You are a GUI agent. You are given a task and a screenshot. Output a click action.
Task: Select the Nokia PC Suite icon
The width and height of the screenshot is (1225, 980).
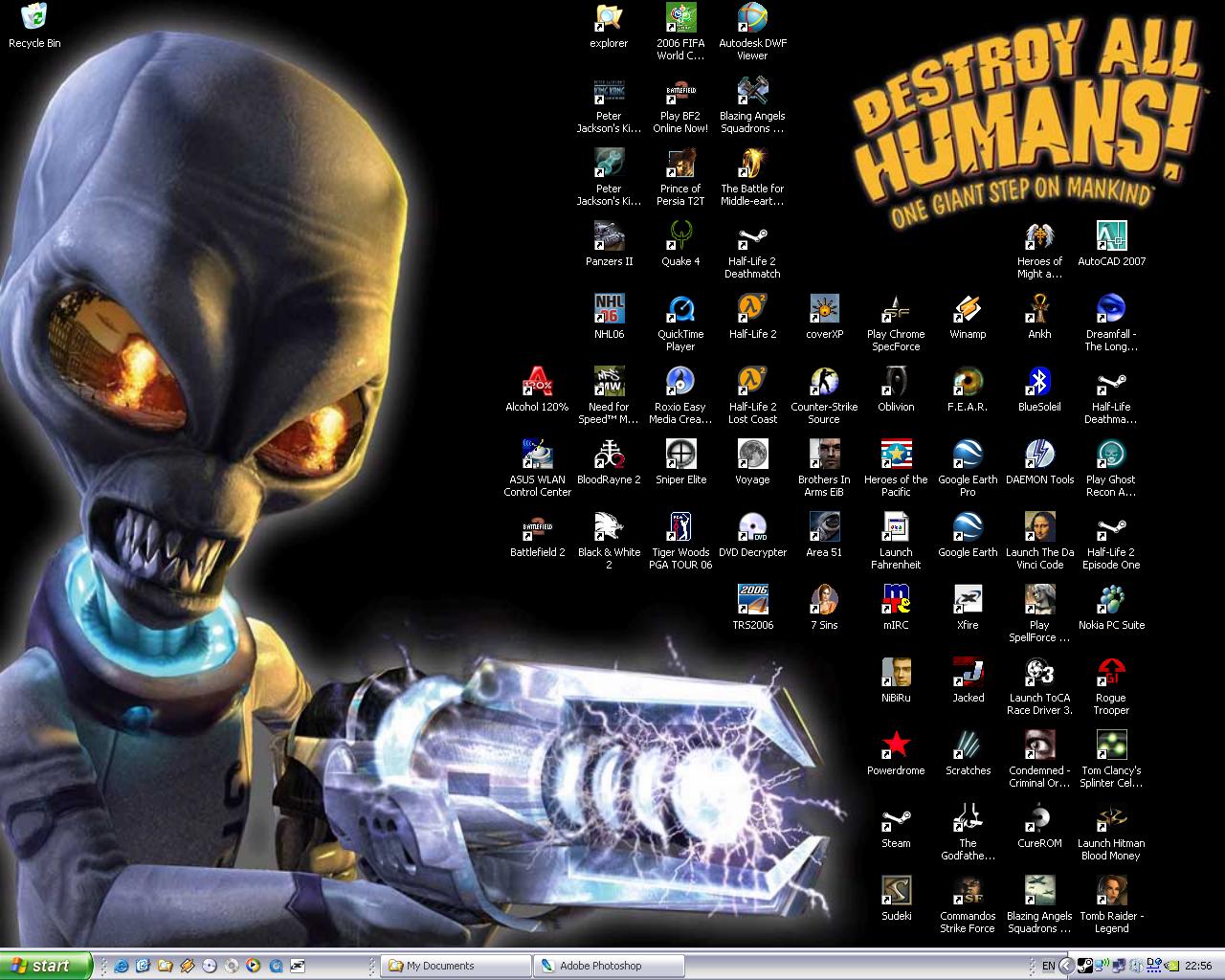(1111, 600)
